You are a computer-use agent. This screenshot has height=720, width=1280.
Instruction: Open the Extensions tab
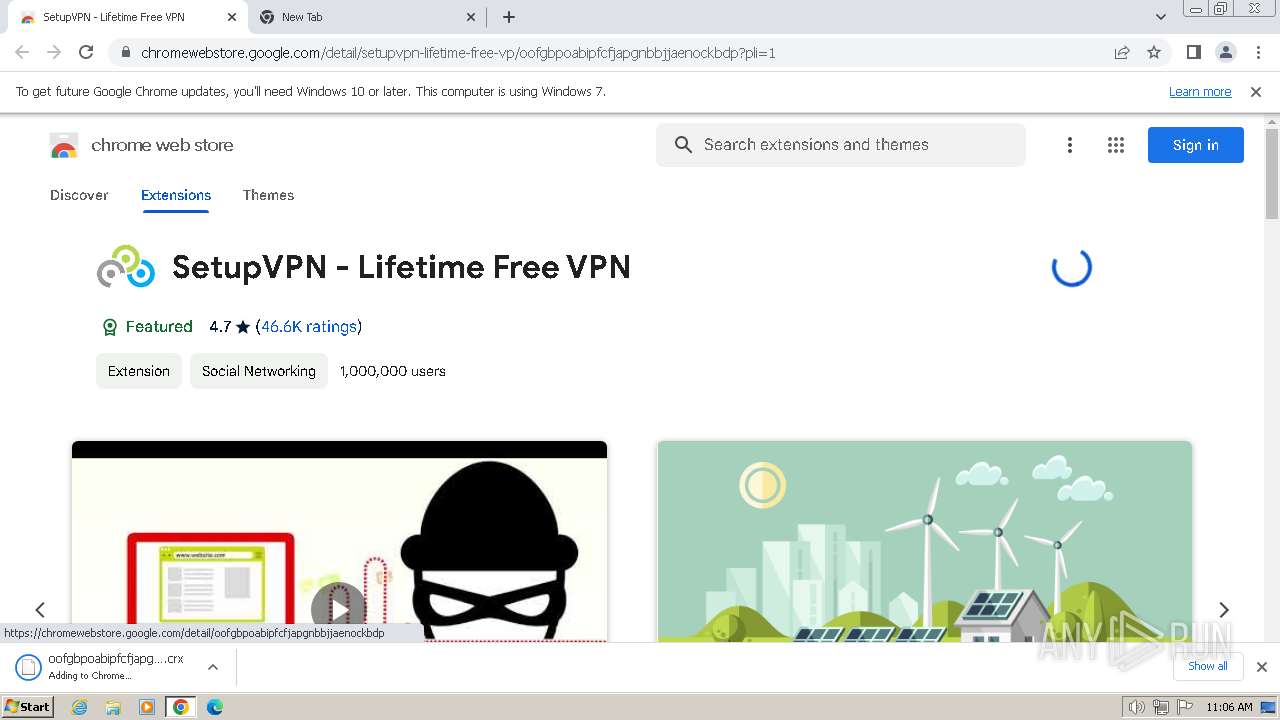pyautogui.click(x=176, y=195)
